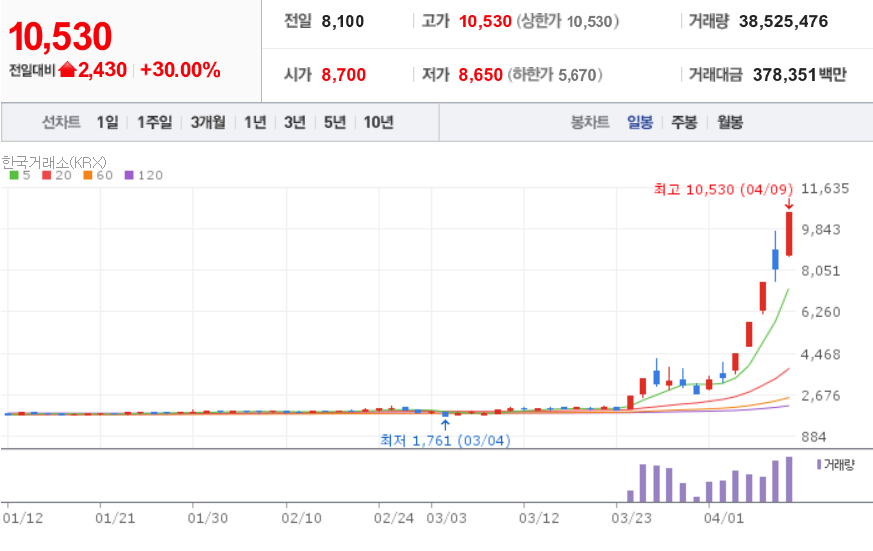873x551 pixels.
Task: Select the 10년 chart period
Action: tap(379, 122)
